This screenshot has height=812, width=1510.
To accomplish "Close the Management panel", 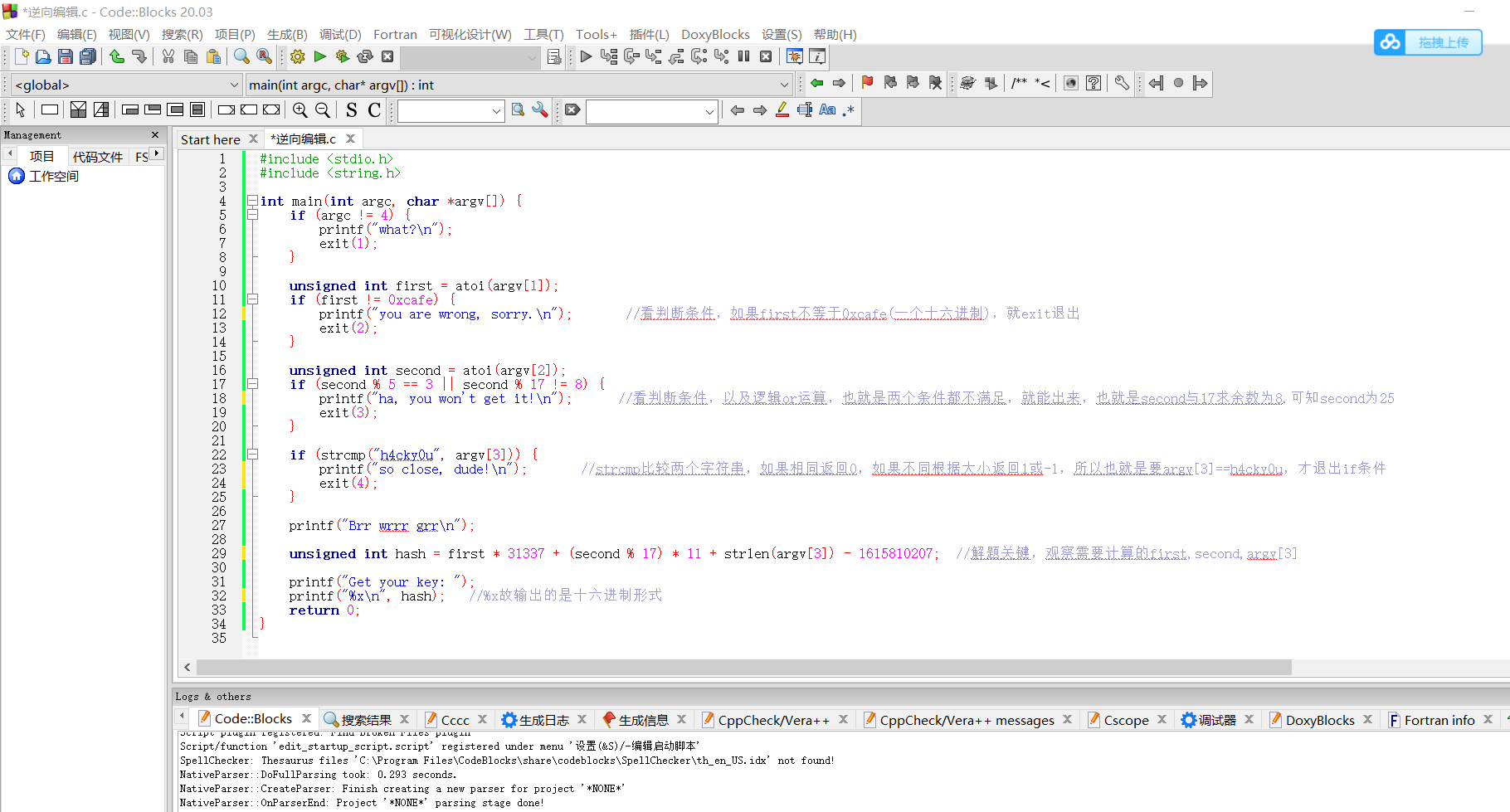I will pos(155,134).
